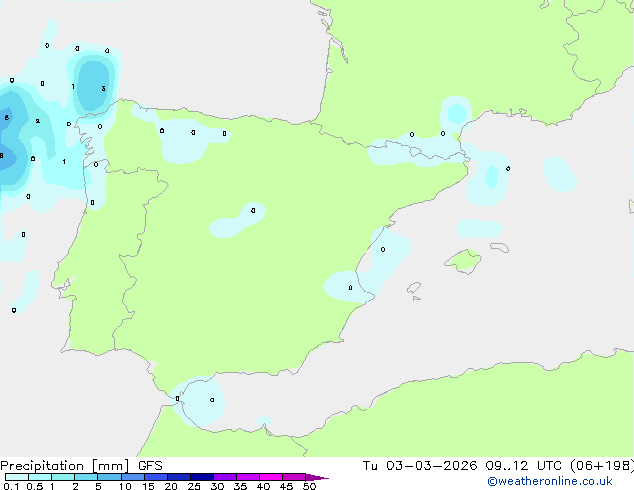The image size is (634, 490).
Task: Click the 'Precipitation [mm]' title text
Action: point(64,466)
